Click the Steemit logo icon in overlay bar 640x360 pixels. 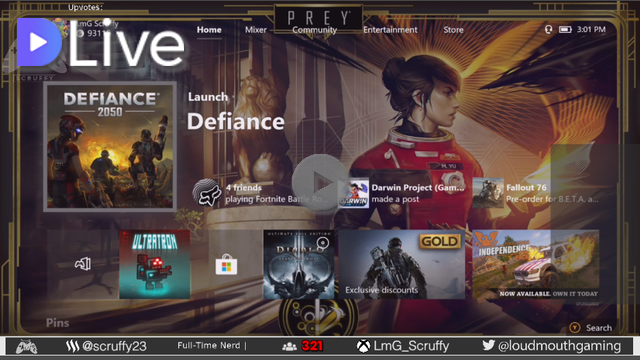72,346
